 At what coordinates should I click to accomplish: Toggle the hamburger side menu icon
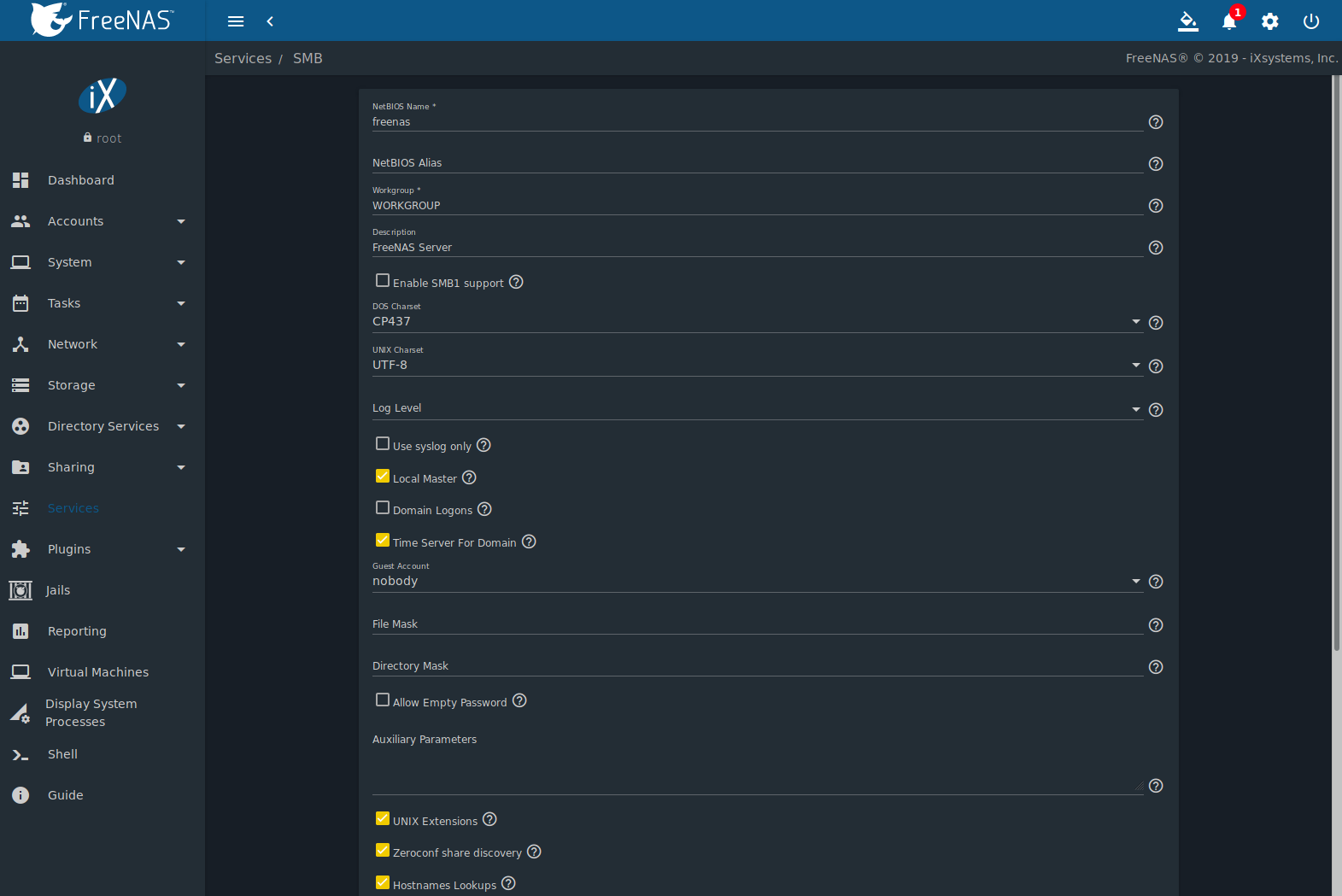236,21
